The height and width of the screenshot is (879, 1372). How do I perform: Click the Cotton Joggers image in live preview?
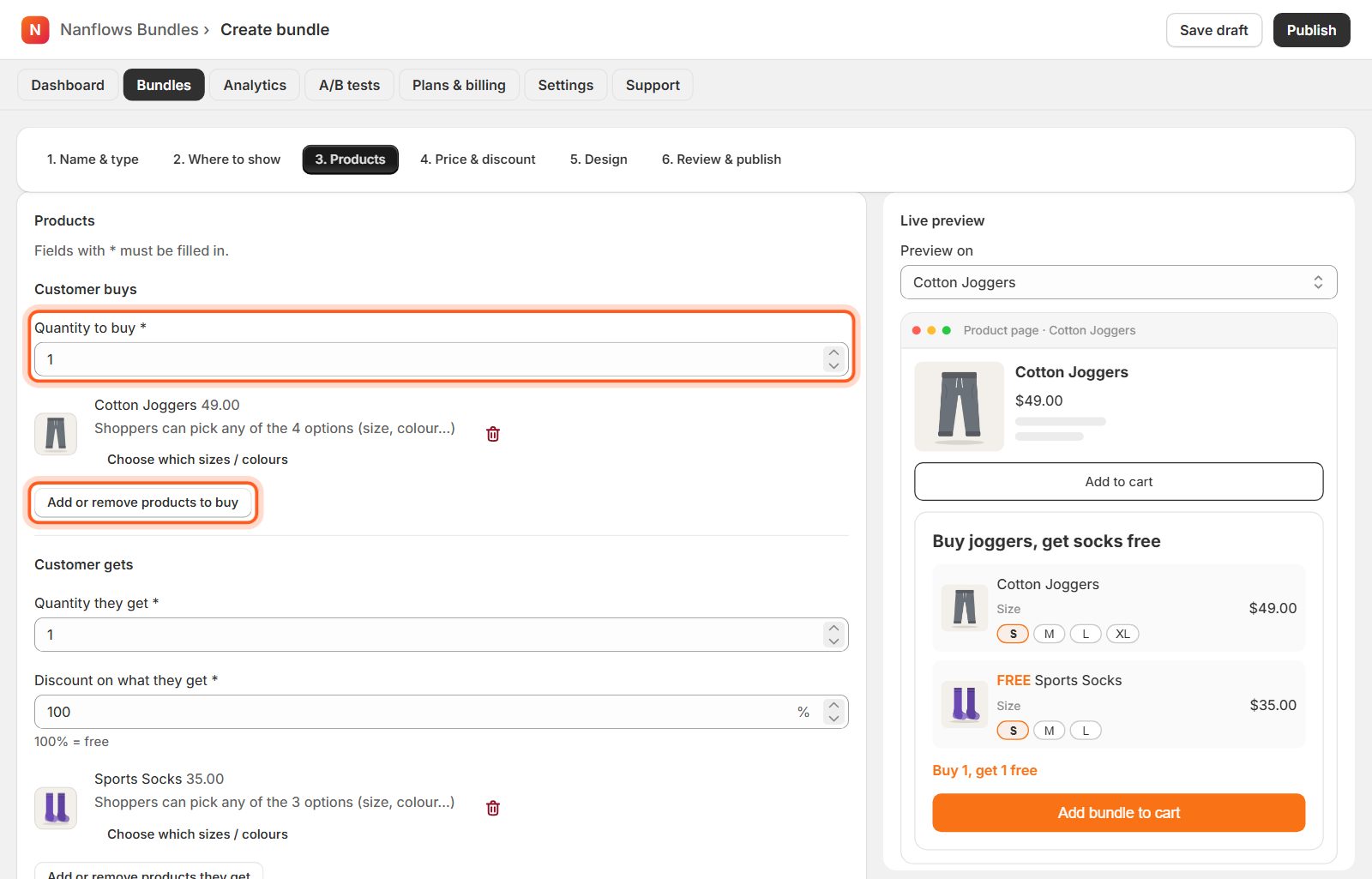click(959, 406)
